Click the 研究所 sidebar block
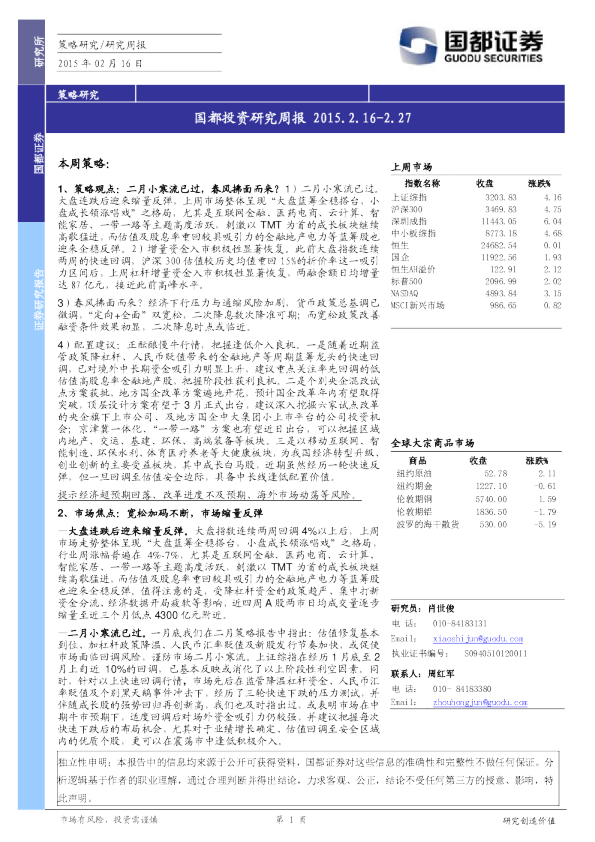 32,52
